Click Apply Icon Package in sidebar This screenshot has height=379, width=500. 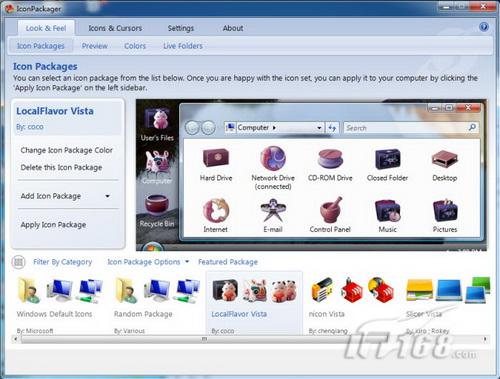(x=53, y=225)
